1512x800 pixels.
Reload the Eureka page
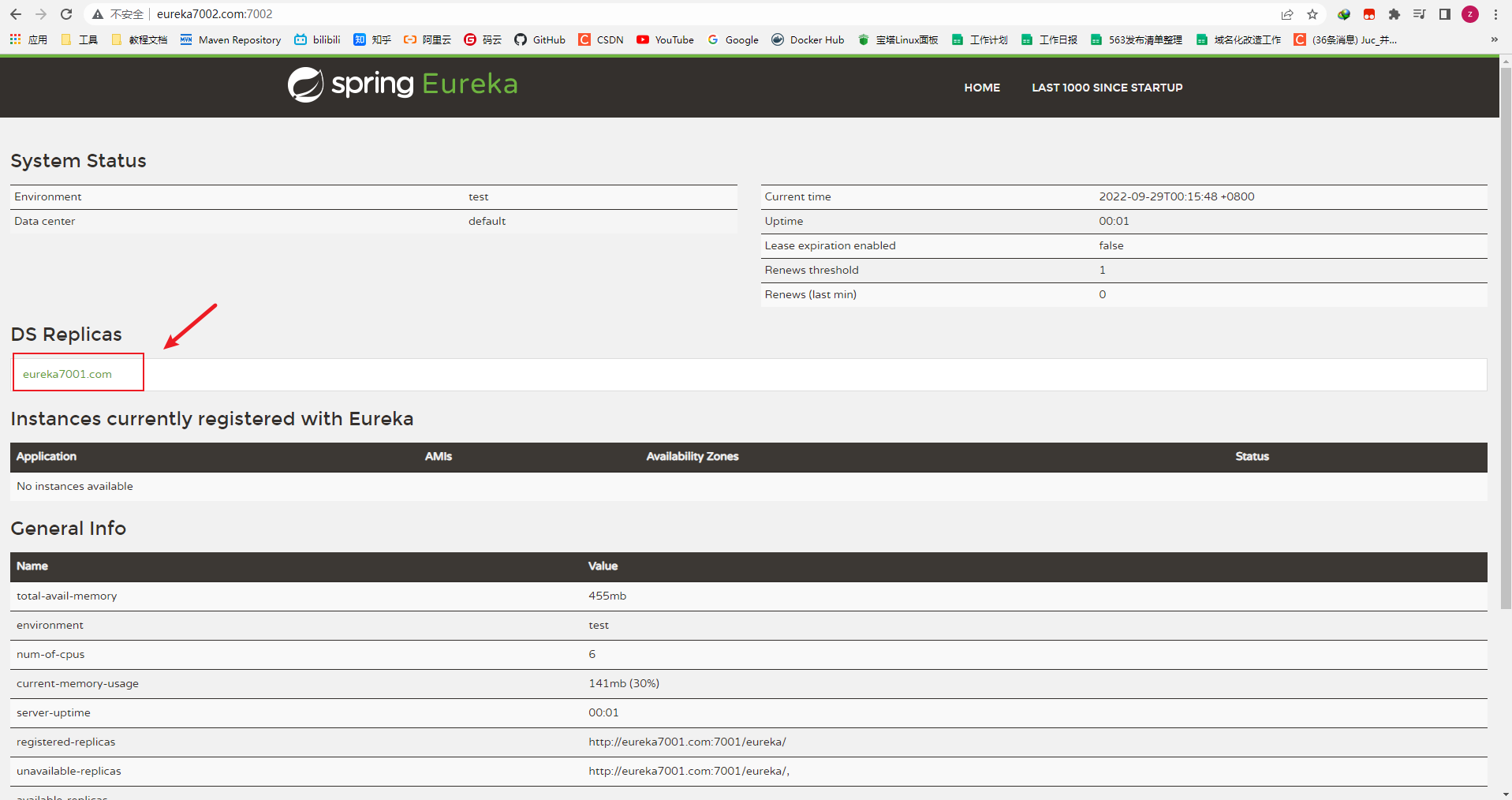click(66, 14)
